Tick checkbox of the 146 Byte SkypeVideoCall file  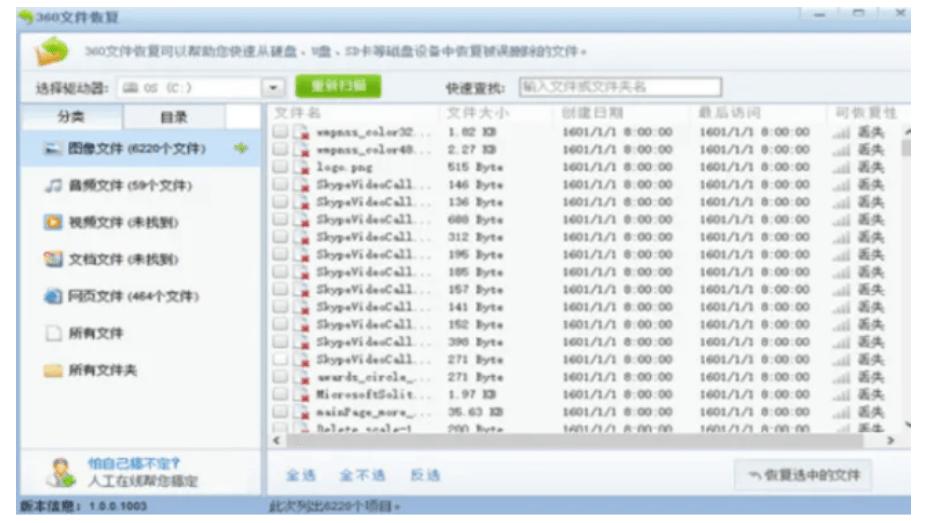coord(280,185)
